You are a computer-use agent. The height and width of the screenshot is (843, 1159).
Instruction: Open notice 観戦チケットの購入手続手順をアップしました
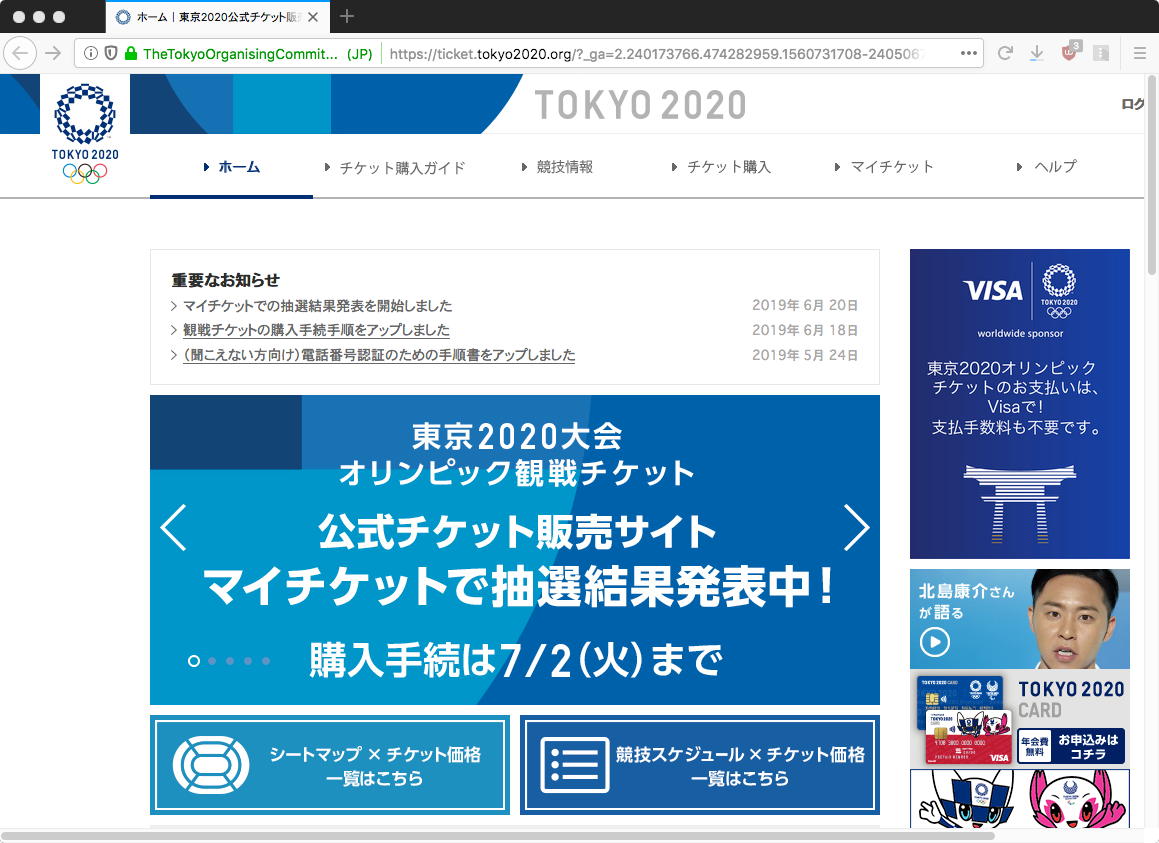coord(316,330)
